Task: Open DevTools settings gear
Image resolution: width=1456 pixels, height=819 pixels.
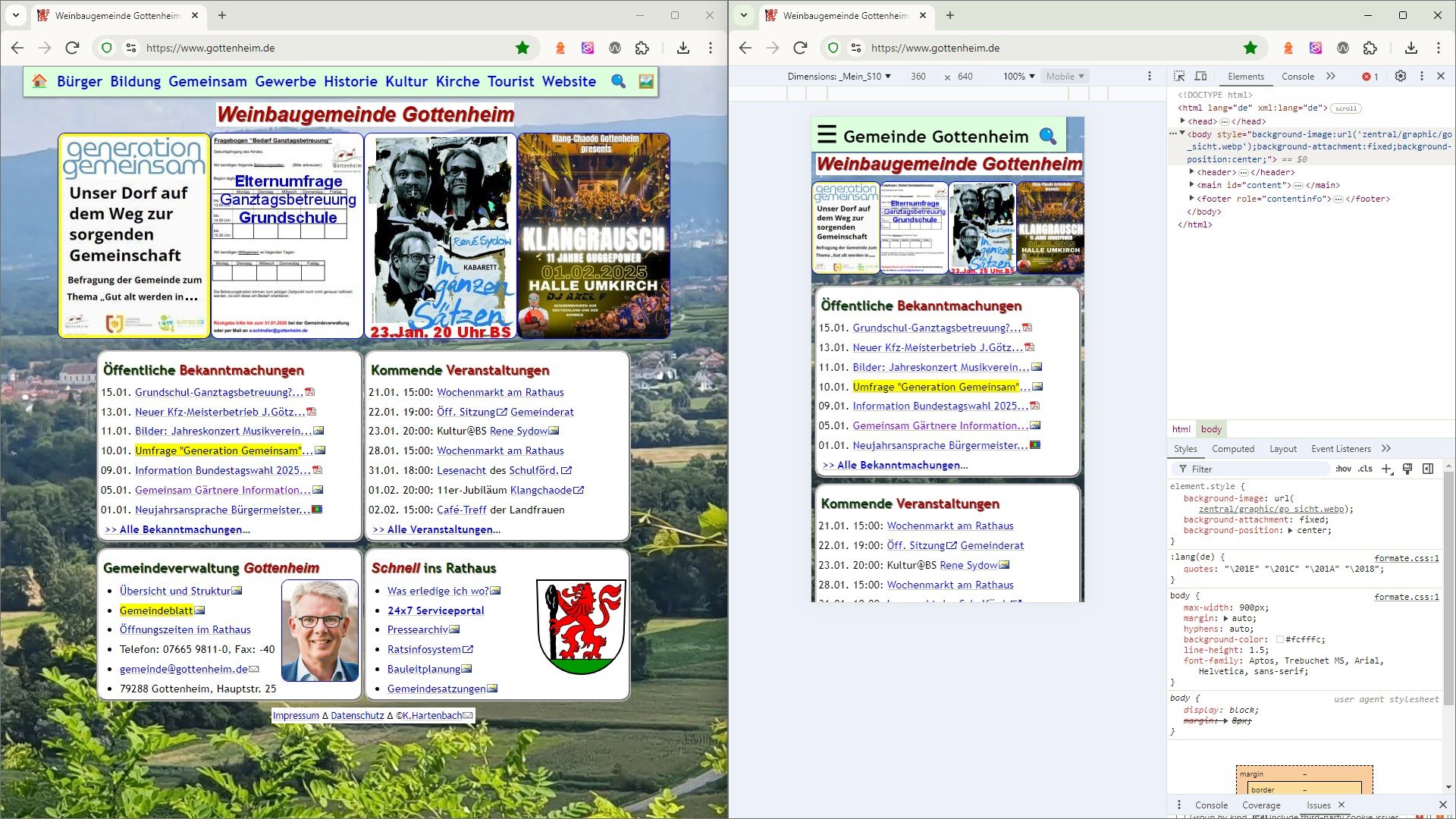Action: tap(1401, 76)
